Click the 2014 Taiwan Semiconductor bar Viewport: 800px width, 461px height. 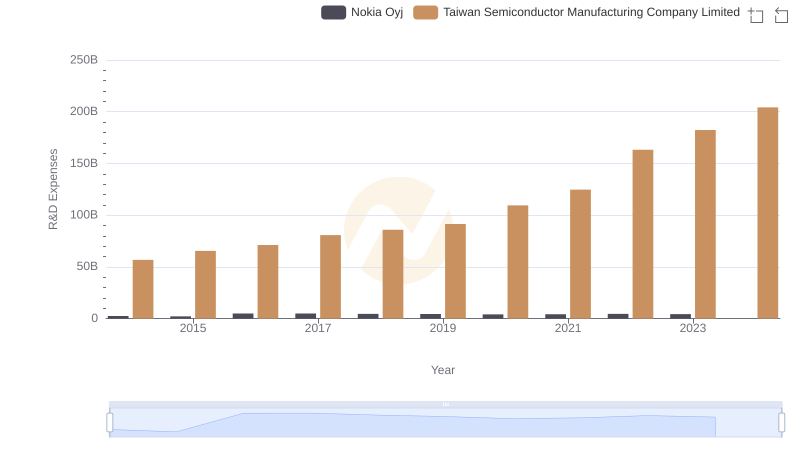pos(143,289)
